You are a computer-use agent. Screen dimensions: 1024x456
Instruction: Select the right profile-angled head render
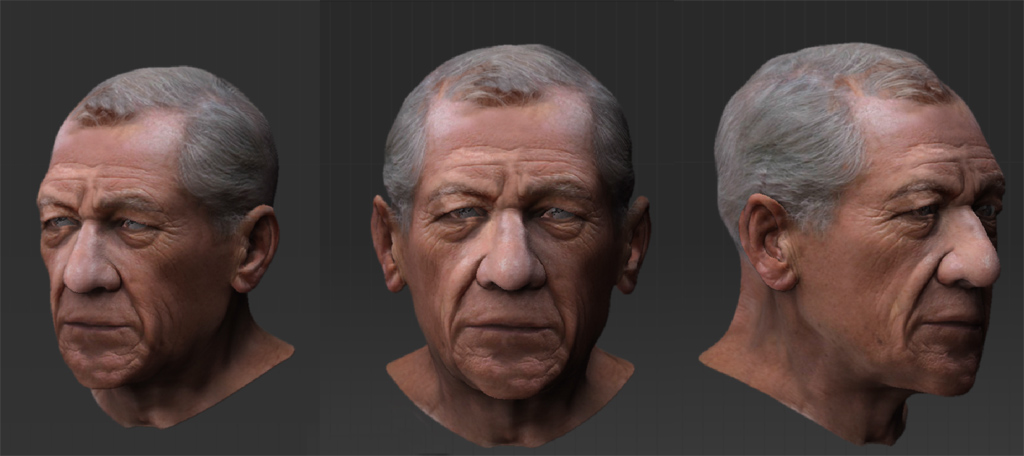pos(852,244)
